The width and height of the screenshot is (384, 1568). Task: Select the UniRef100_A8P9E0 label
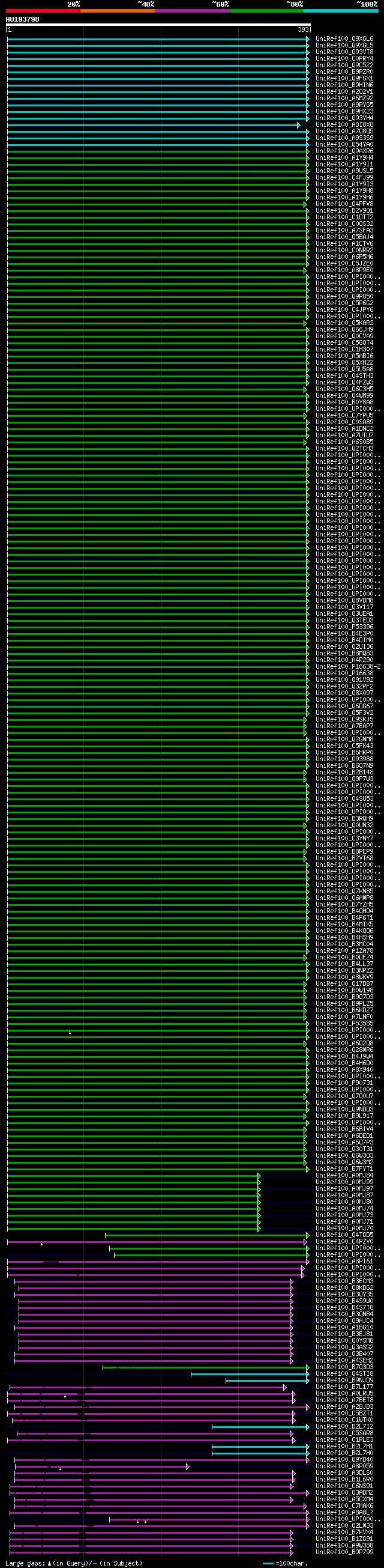pos(344,270)
